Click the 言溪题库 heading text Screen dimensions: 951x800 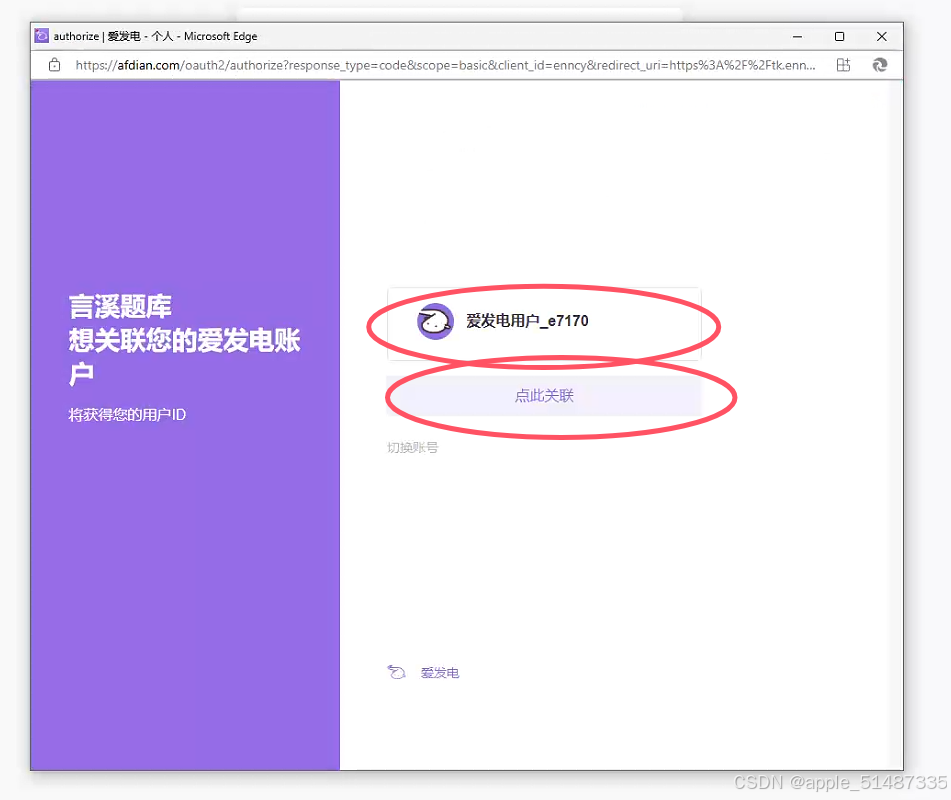pos(120,306)
